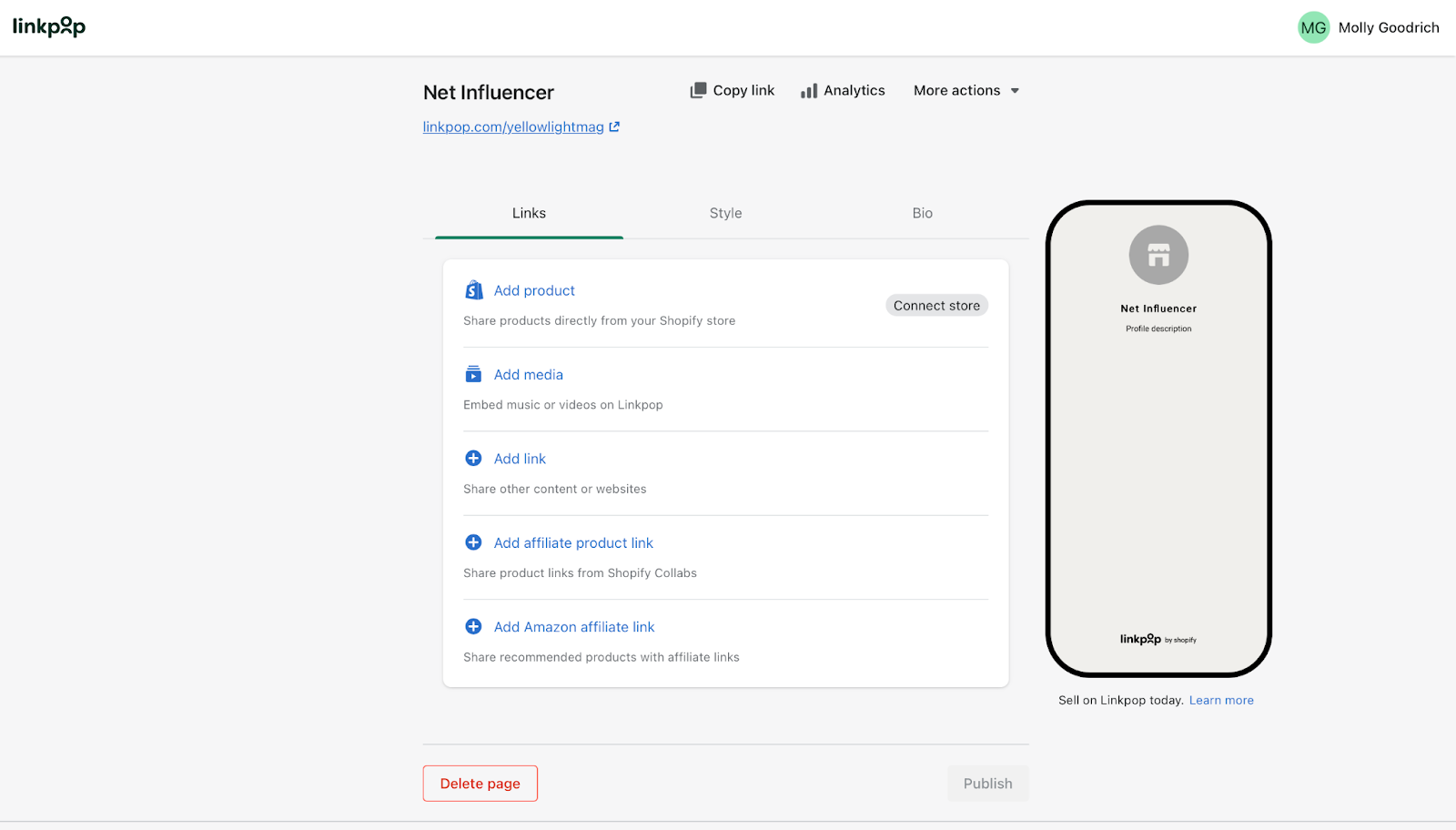Open the More actions menu

point(966,90)
